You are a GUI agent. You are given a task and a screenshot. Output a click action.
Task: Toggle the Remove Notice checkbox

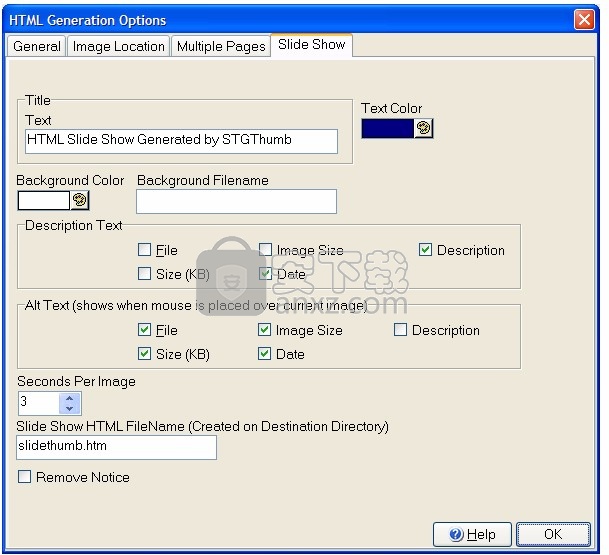(x=25, y=477)
